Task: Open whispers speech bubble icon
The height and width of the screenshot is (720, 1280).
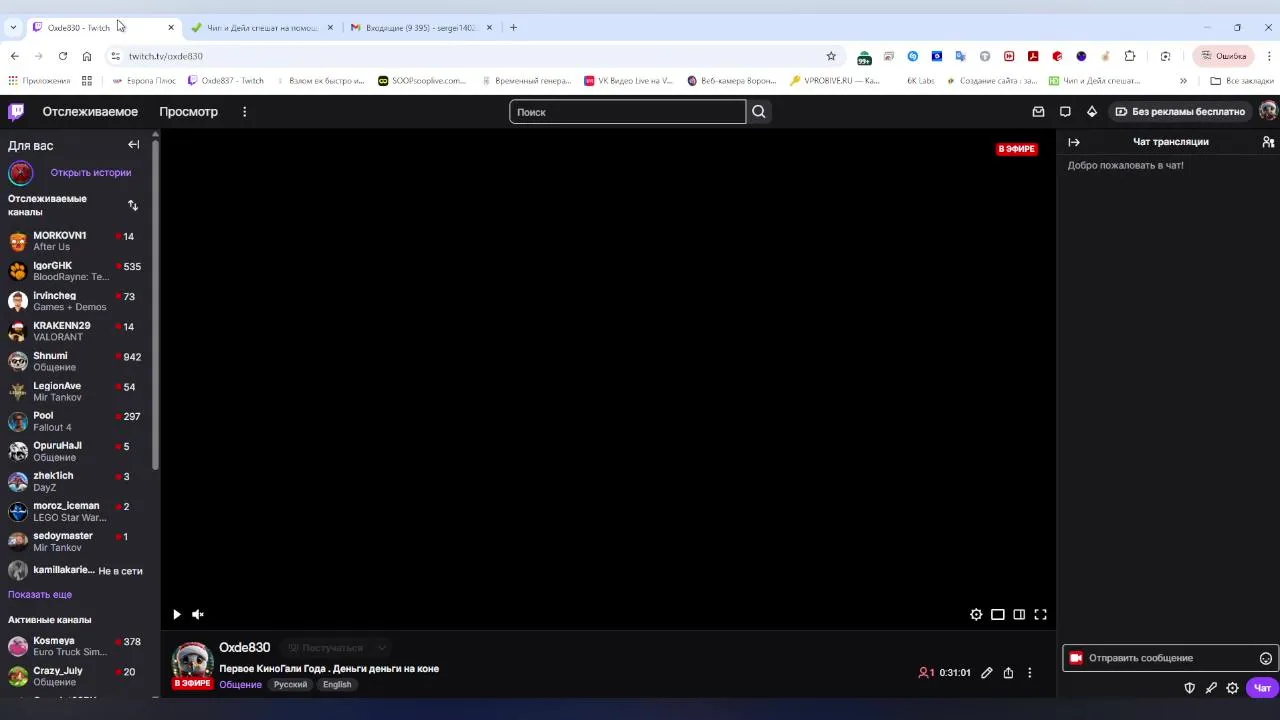Action: tap(1065, 112)
